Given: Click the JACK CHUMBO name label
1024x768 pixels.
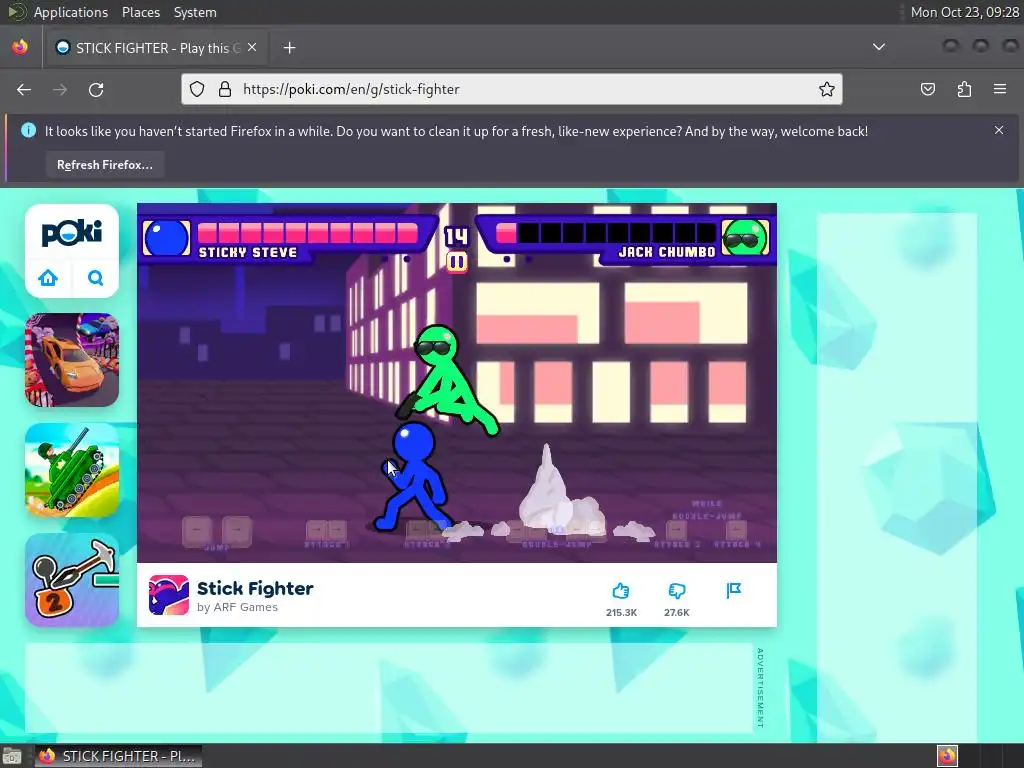Looking at the screenshot, I should pyautogui.click(x=667, y=252).
